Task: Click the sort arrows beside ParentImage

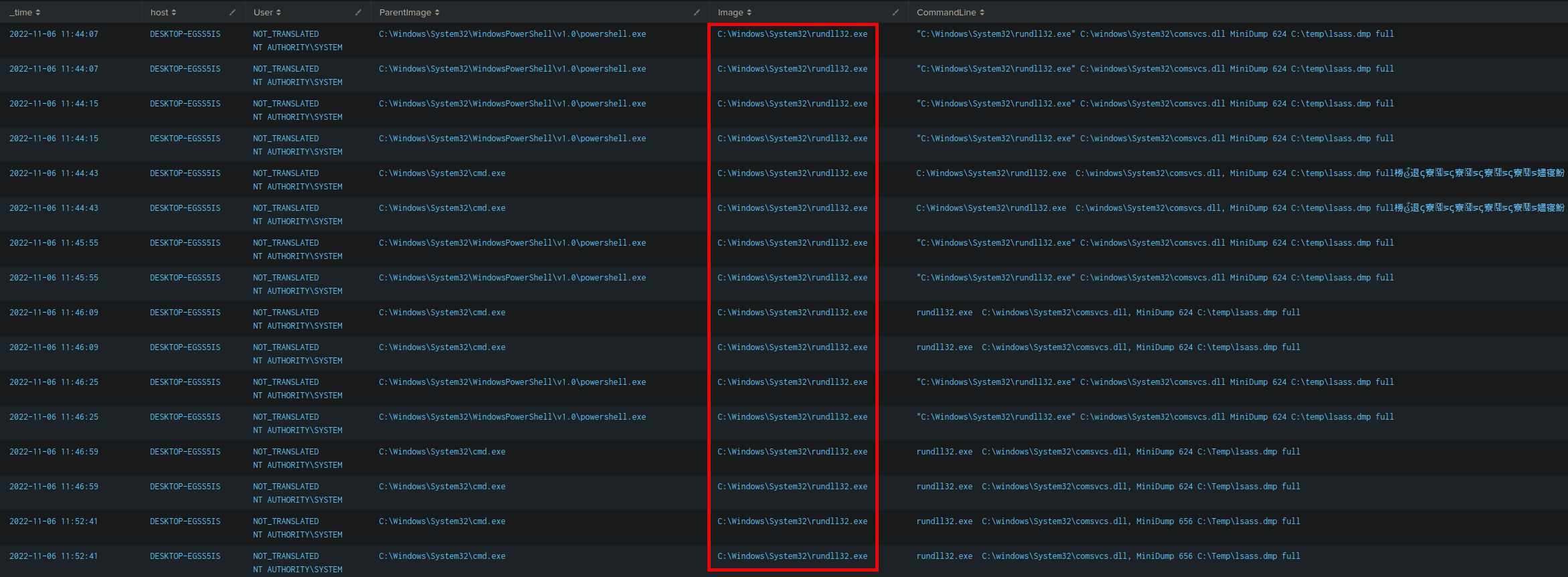Action: tap(437, 13)
